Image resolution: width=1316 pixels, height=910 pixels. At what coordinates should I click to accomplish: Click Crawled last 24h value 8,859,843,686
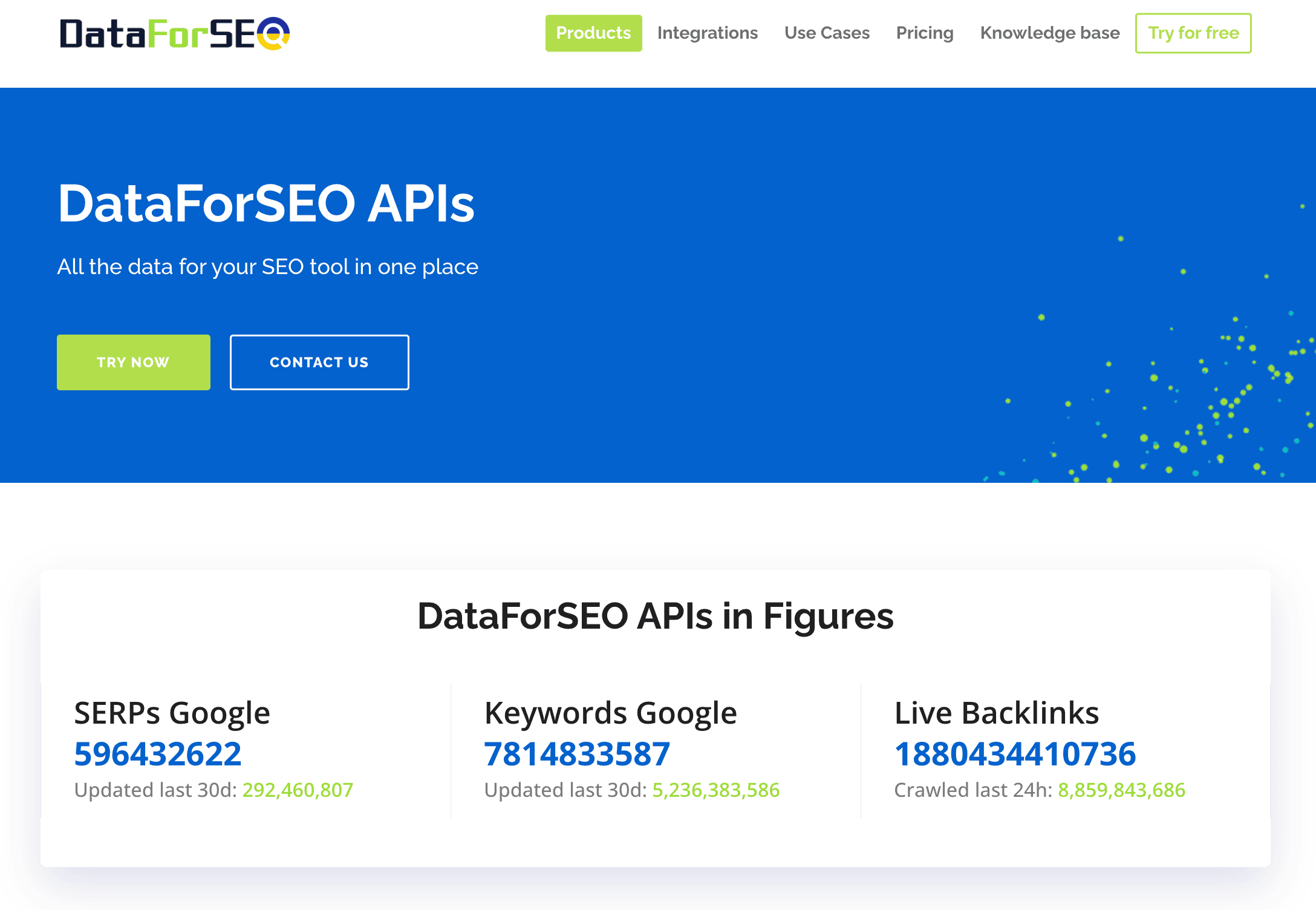(1121, 790)
